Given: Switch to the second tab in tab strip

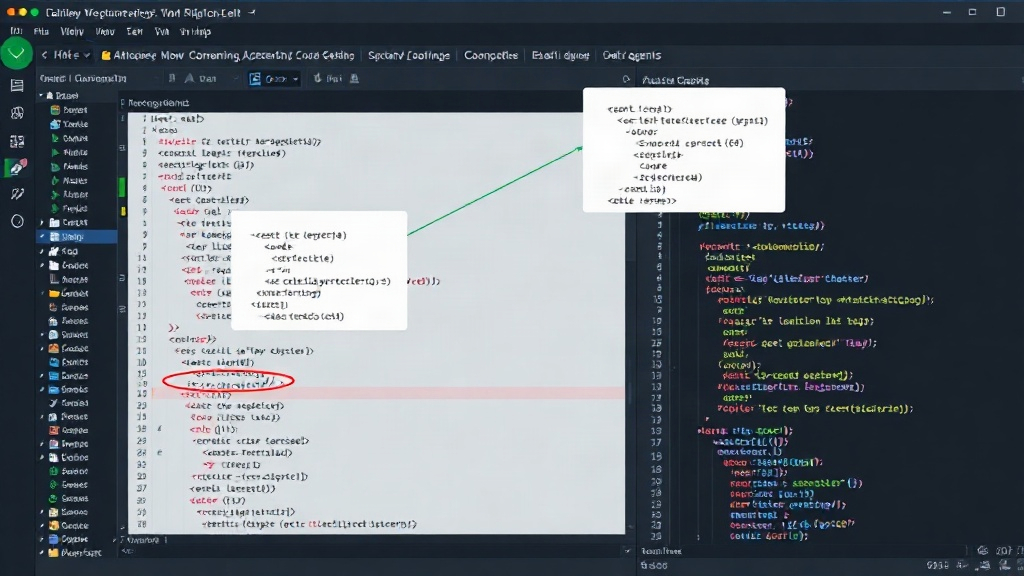Looking at the screenshot, I should (409, 56).
